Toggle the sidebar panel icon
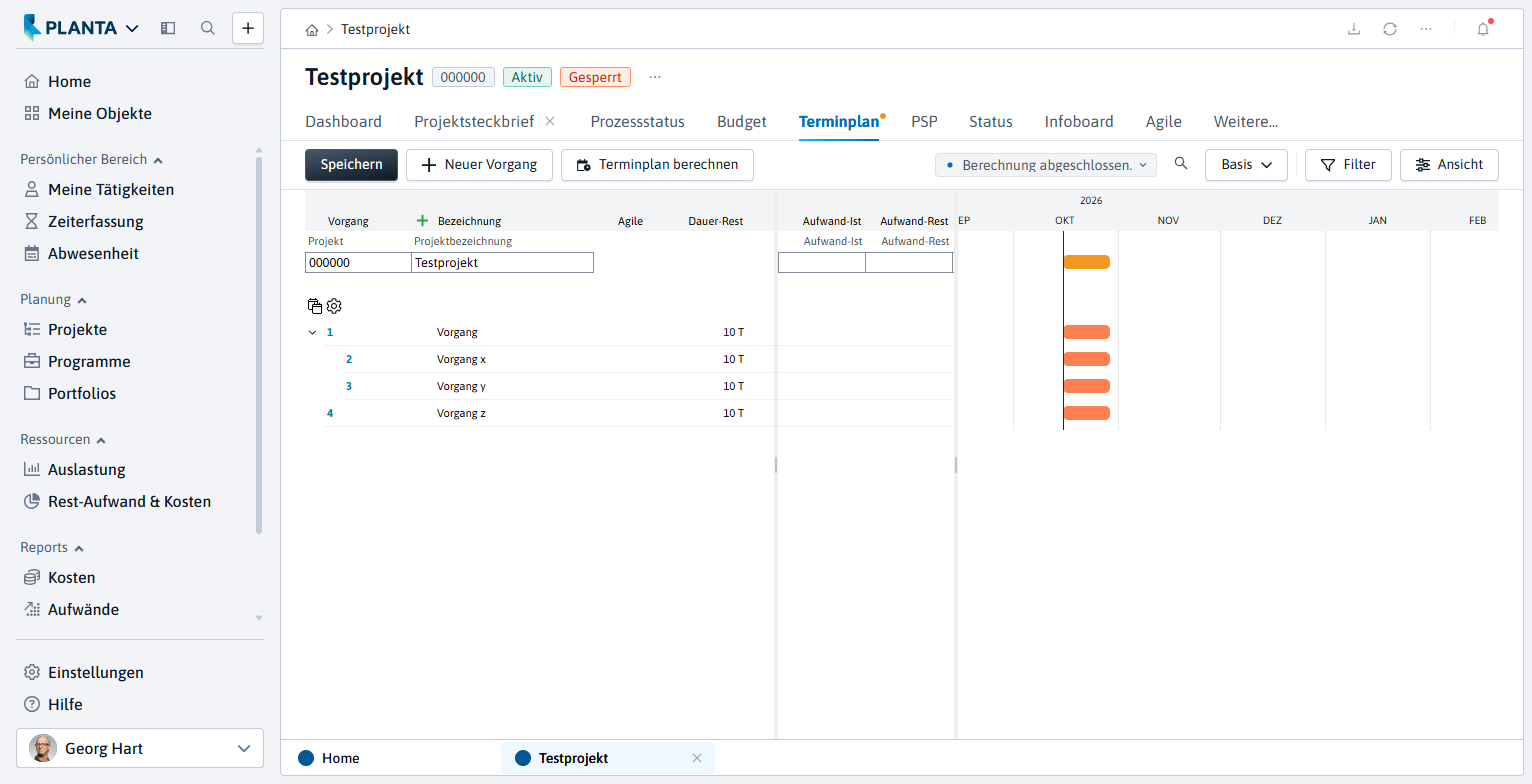 (x=168, y=28)
